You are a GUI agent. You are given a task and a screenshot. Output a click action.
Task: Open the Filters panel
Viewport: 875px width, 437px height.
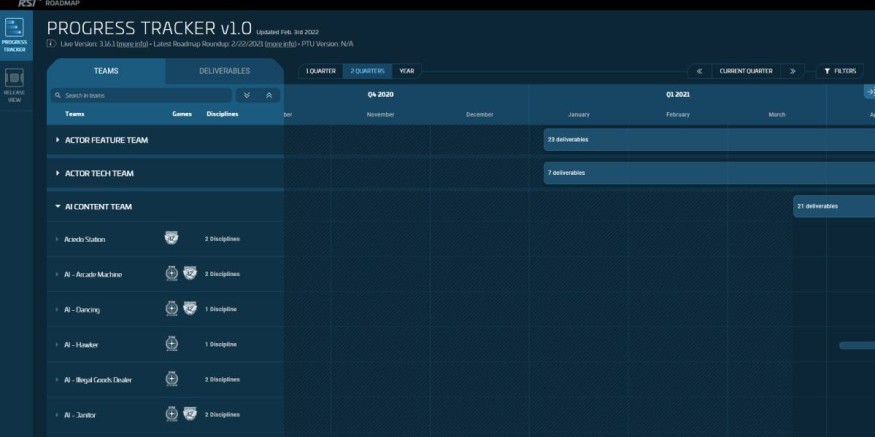pos(840,71)
